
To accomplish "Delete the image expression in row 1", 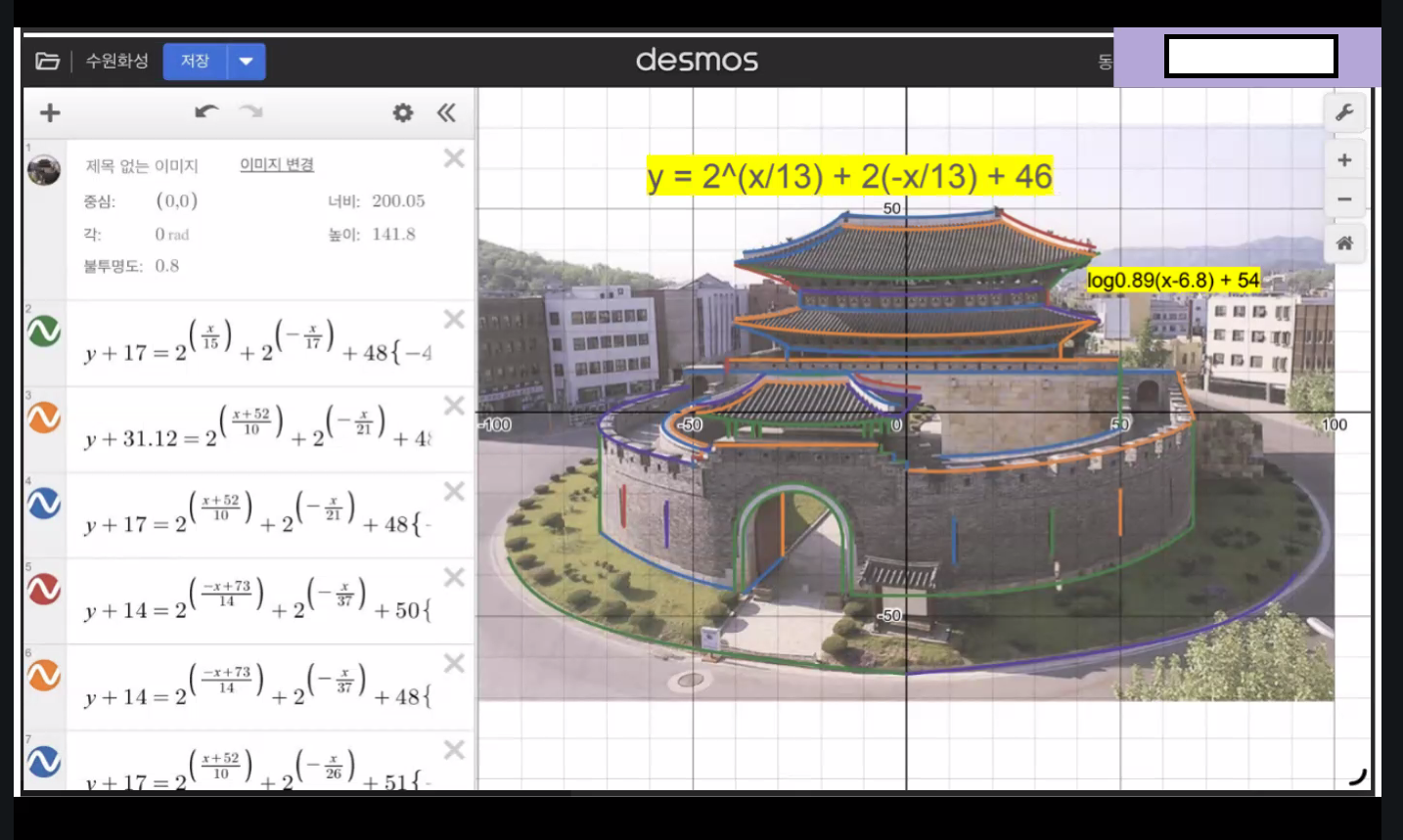I will tap(454, 158).
